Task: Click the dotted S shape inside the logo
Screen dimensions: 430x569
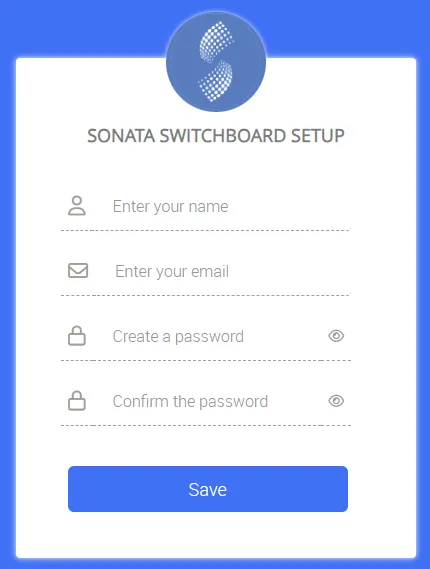Action: pyautogui.click(x=216, y=61)
